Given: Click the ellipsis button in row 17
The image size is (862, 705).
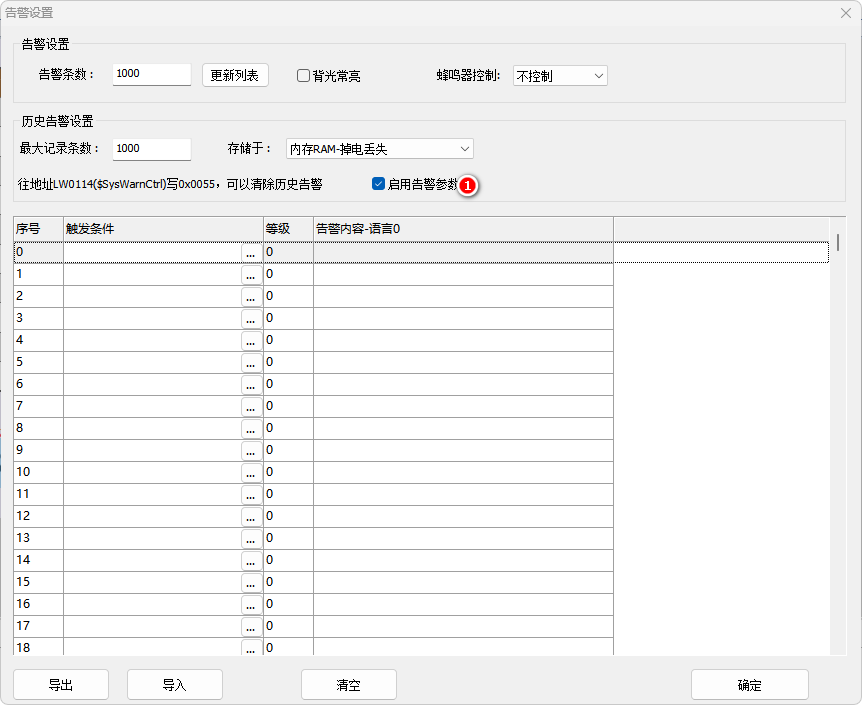Looking at the screenshot, I should tap(251, 626).
